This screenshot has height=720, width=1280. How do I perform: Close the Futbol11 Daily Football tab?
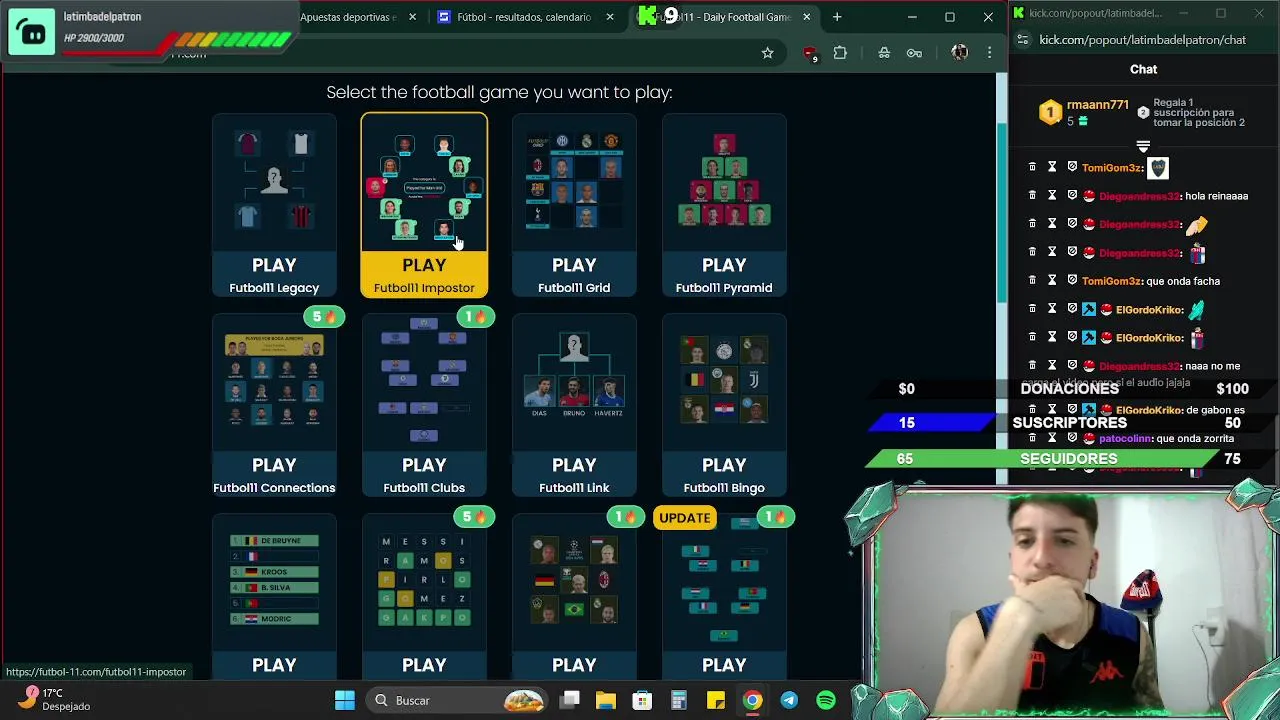(807, 17)
